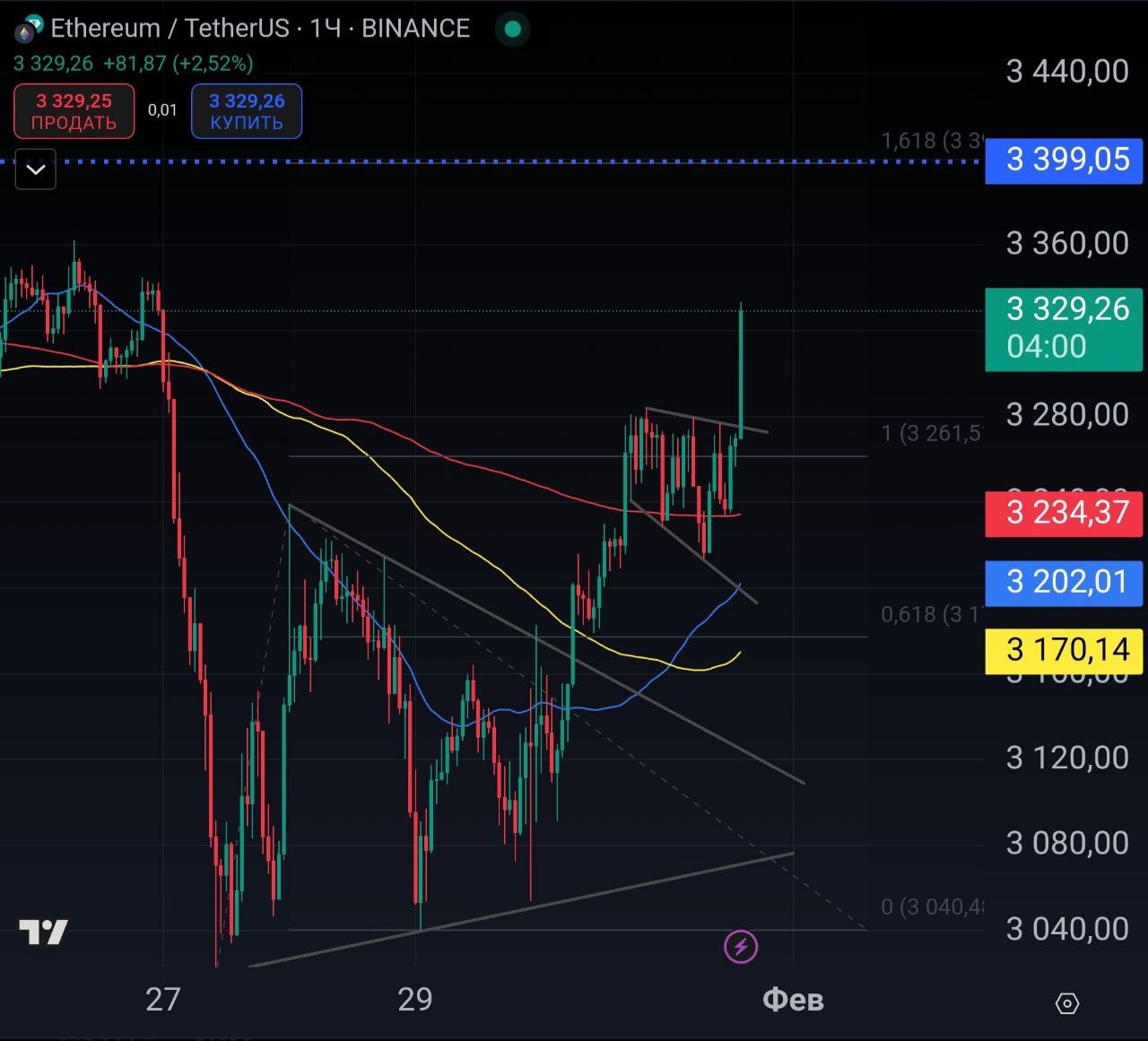
Task: Click the 3 040,00 price axis label
Action: 1067,929
